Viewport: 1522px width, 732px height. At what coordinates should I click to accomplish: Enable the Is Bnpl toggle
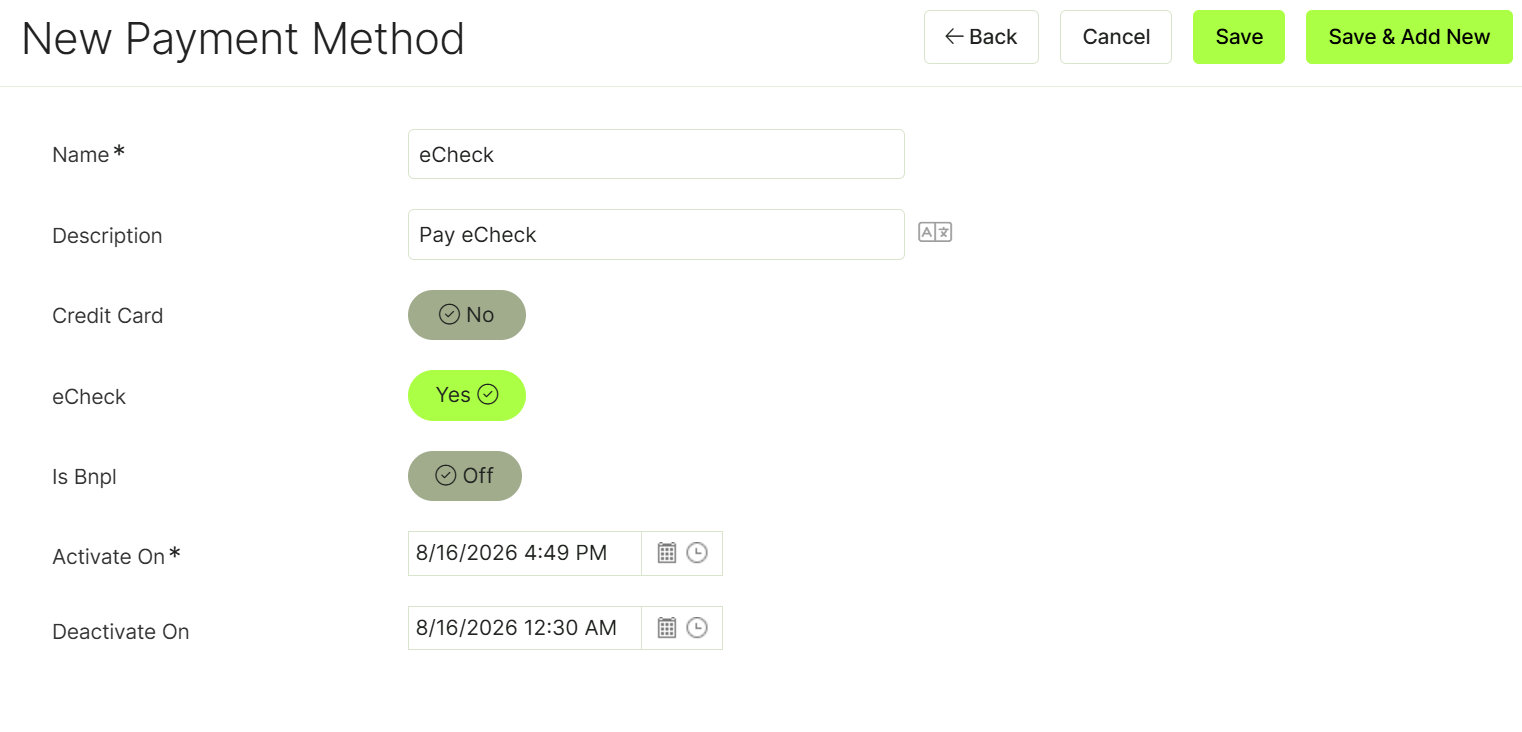click(465, 476)
